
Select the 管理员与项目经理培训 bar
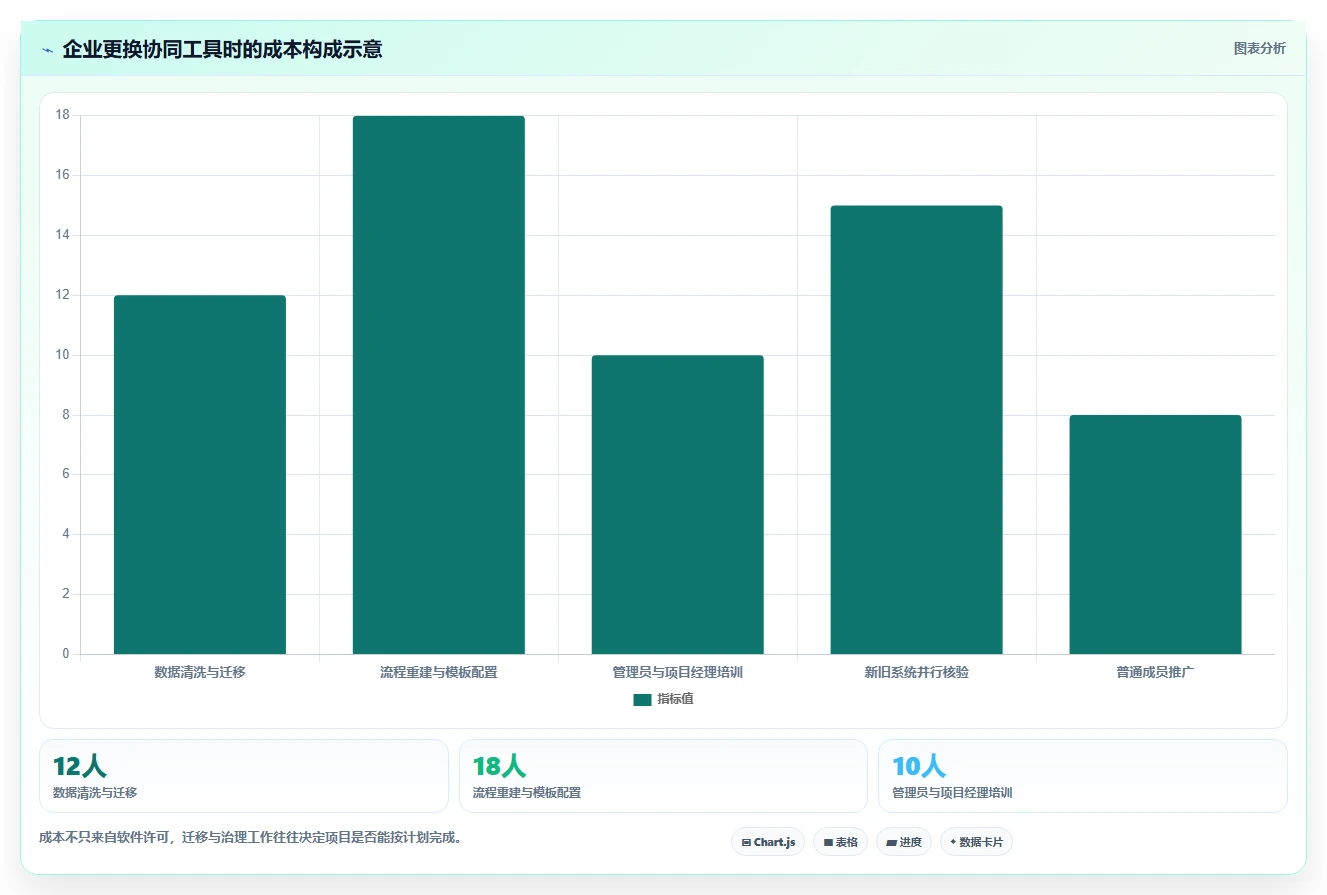pos(678,505)
